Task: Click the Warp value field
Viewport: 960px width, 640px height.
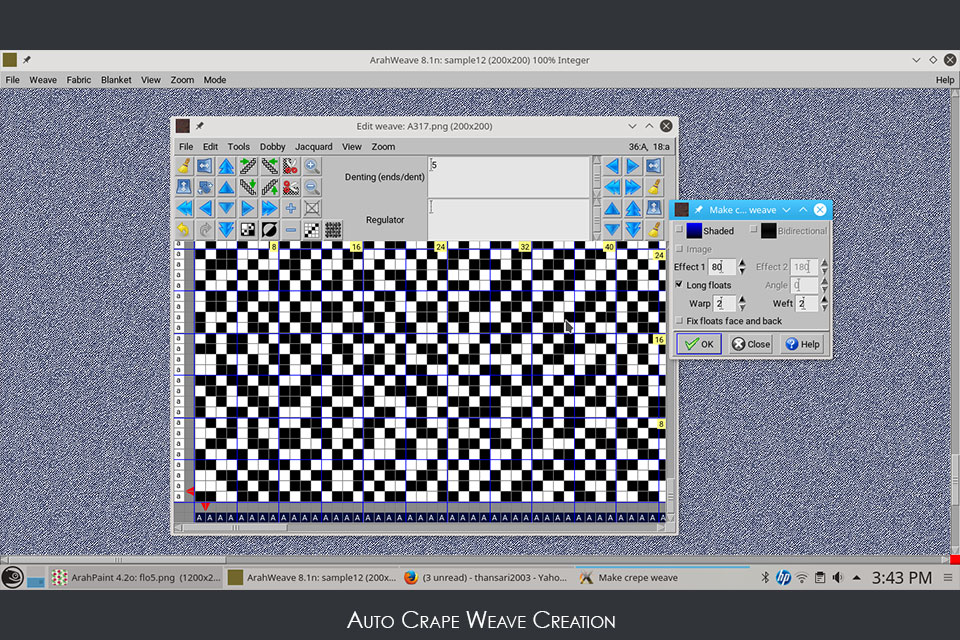Action: pos(725,303)
